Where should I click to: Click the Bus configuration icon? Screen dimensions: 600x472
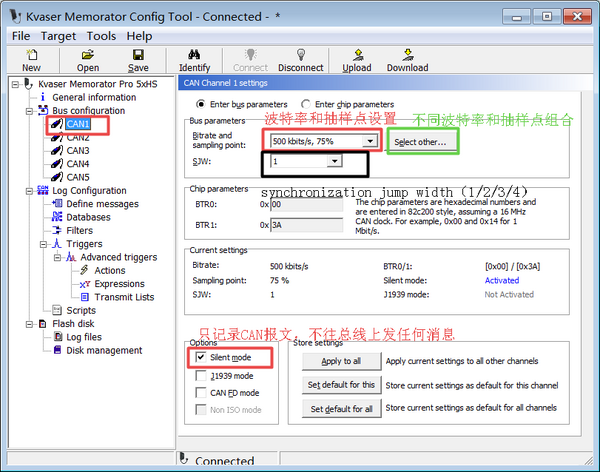pos(43,110)
